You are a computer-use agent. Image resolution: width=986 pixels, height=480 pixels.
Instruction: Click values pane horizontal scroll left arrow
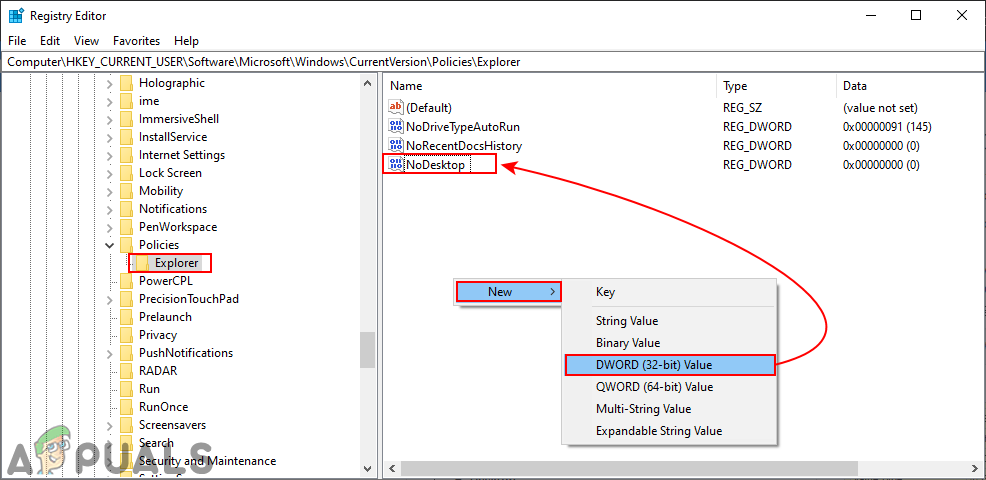point(392,469)
